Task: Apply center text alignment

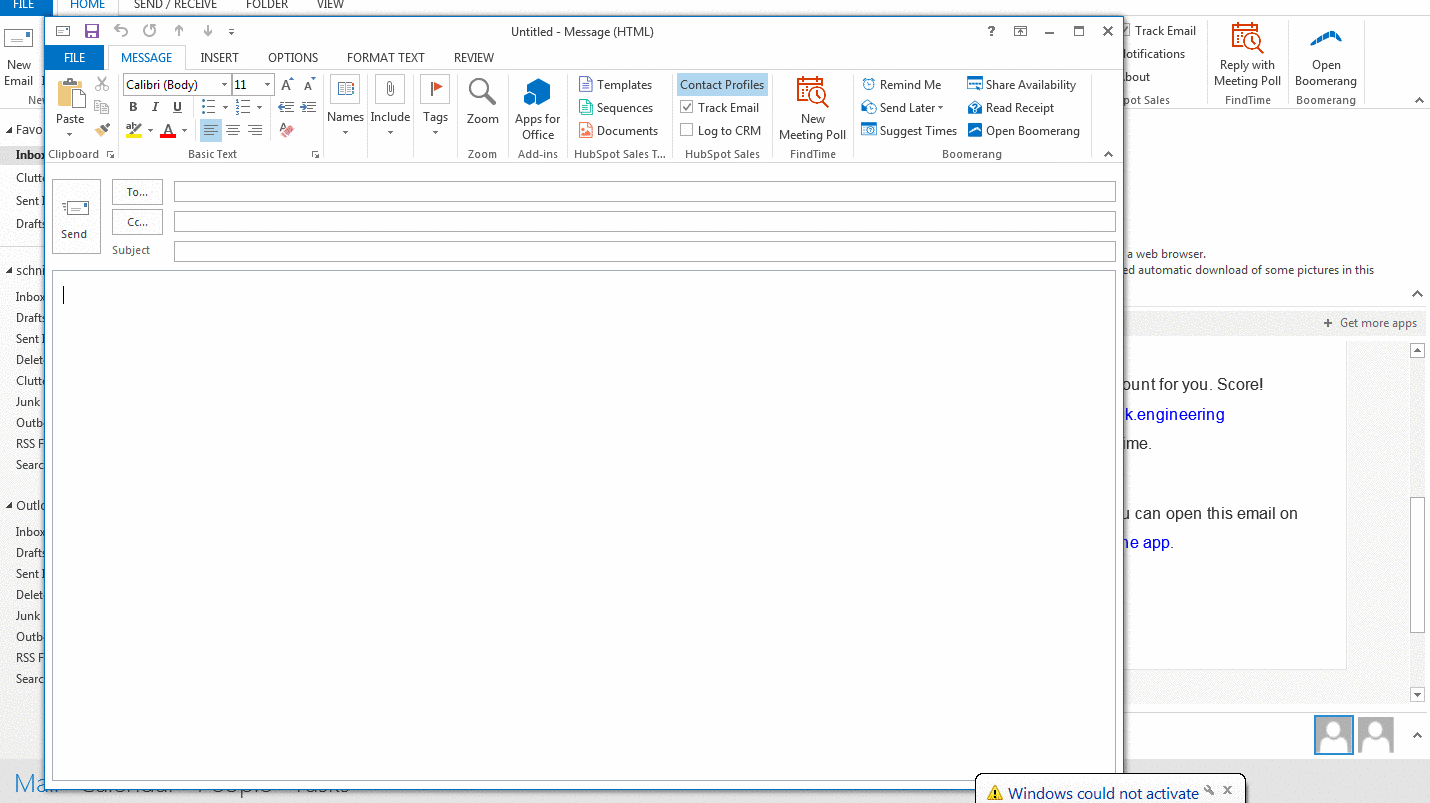Action: [x=233, y=130]
